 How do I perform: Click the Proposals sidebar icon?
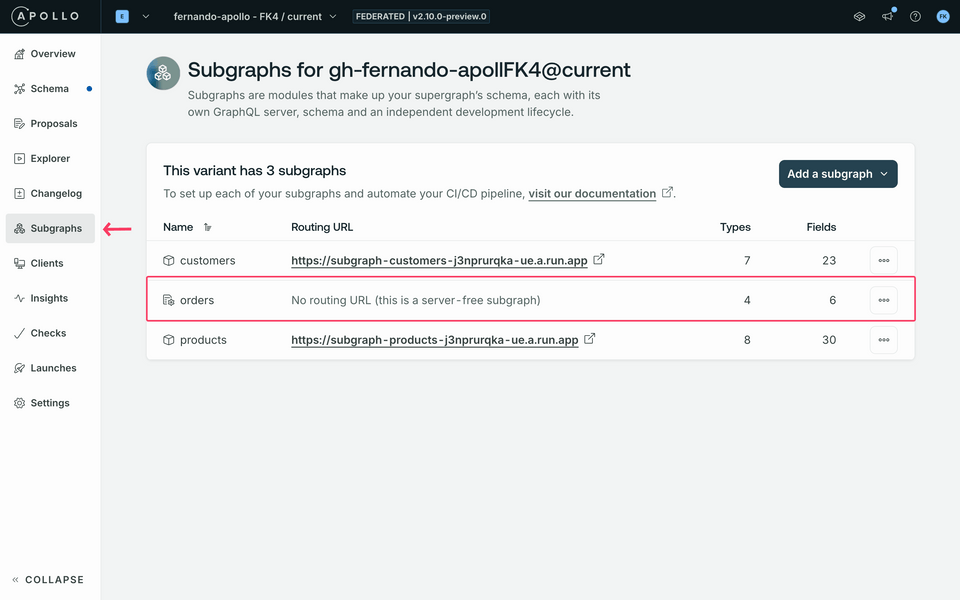[20, 124]
